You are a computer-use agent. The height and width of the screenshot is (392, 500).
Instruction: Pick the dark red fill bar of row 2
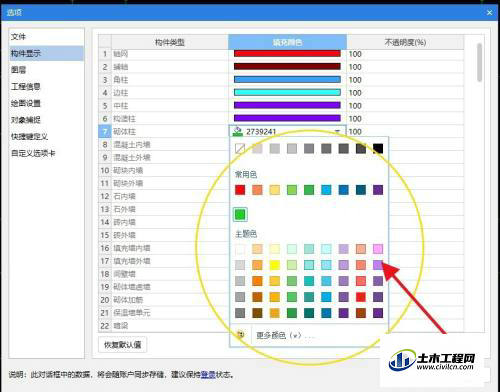coord(287,66)
